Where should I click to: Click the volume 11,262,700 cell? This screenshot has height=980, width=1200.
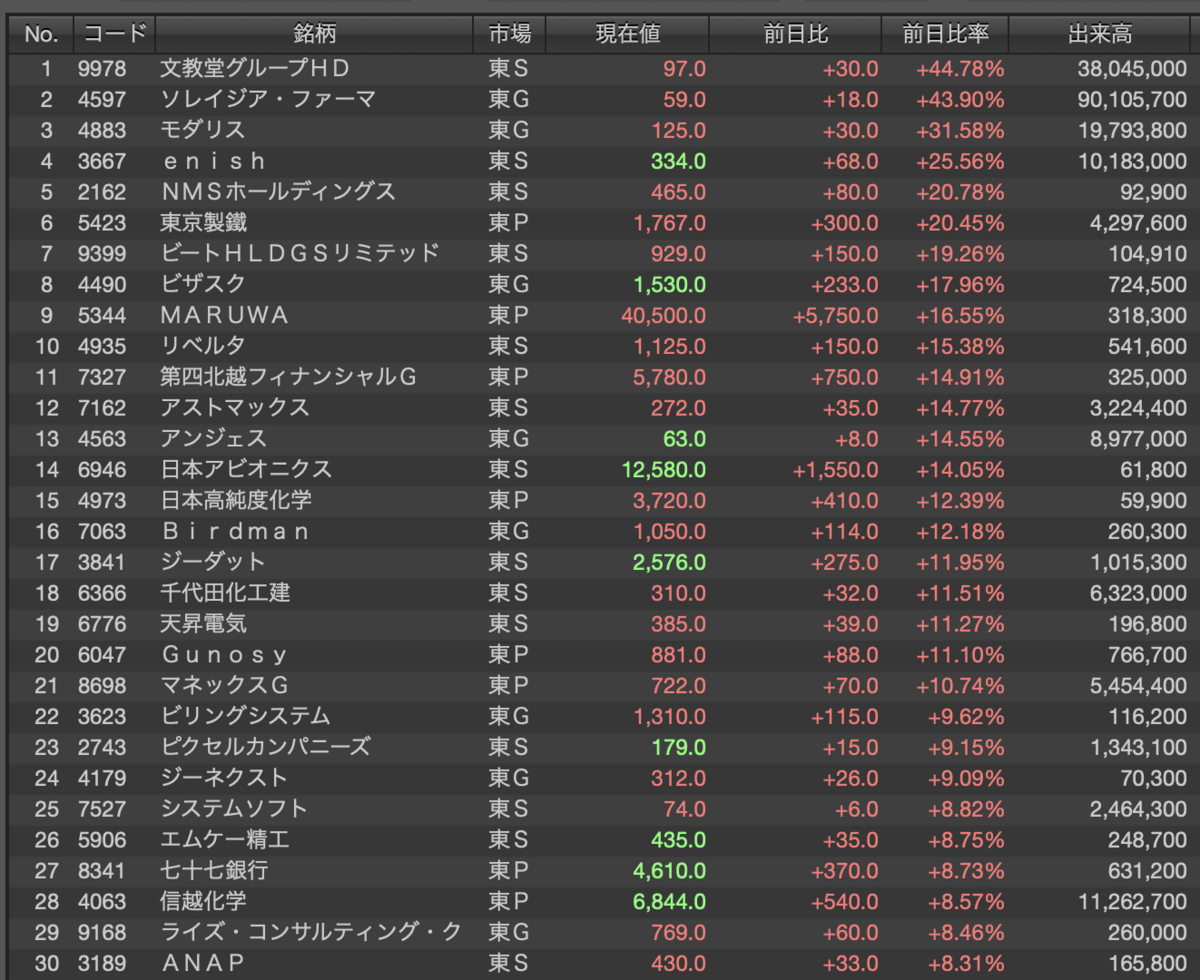(1133, 901)
